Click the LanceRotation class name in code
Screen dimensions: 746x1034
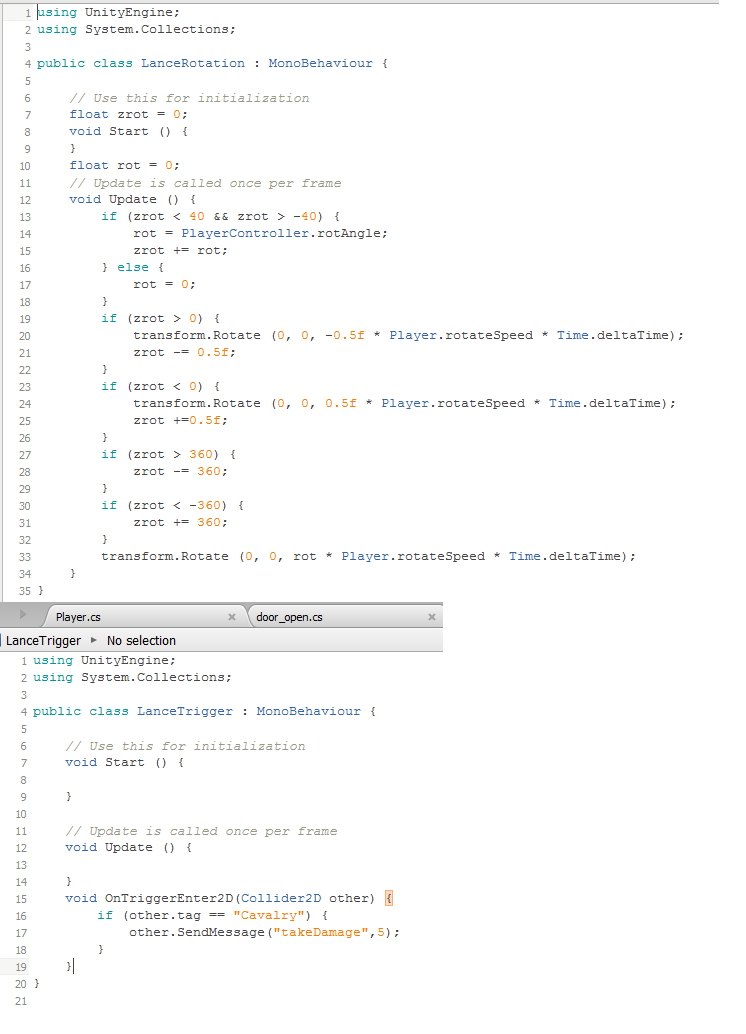click(x=193, y=63)
